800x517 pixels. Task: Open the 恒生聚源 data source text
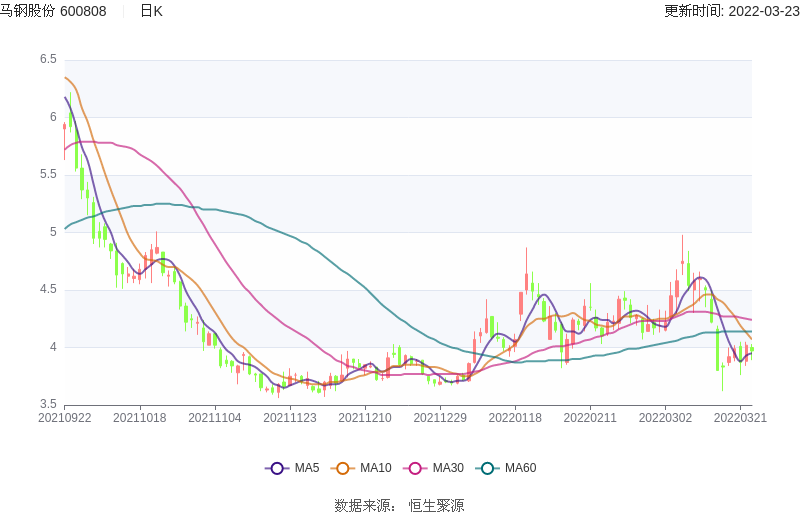(436, 506)
